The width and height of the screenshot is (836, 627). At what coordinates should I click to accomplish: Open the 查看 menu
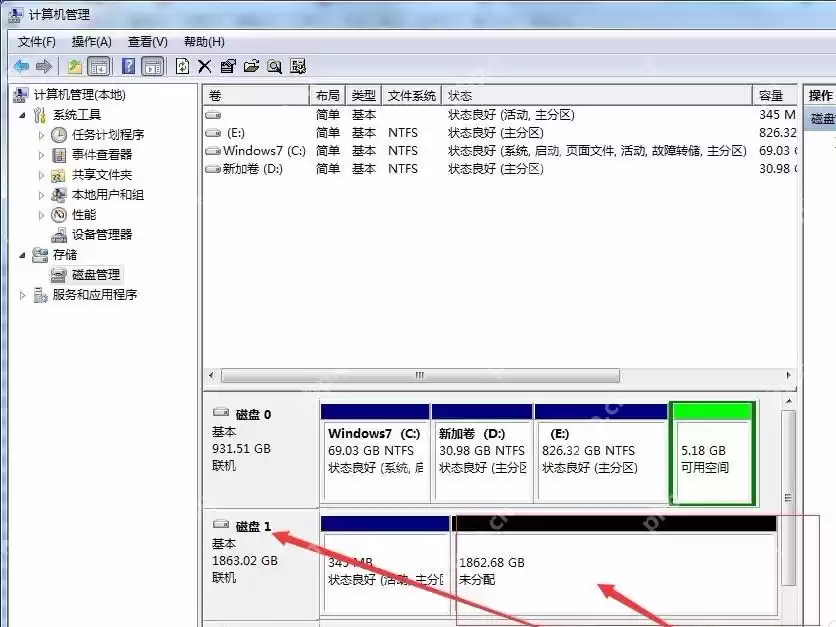[x=145, y=41]
